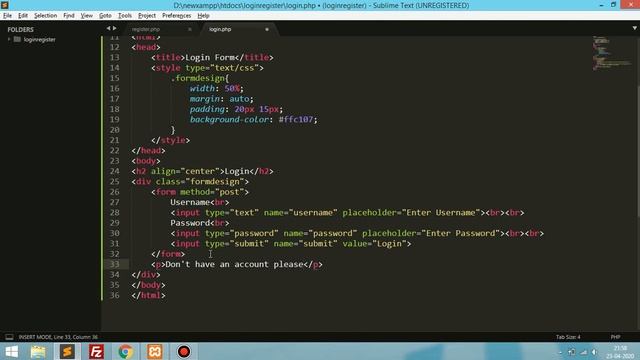Click the #ffc107 color value

click(296, 120)
